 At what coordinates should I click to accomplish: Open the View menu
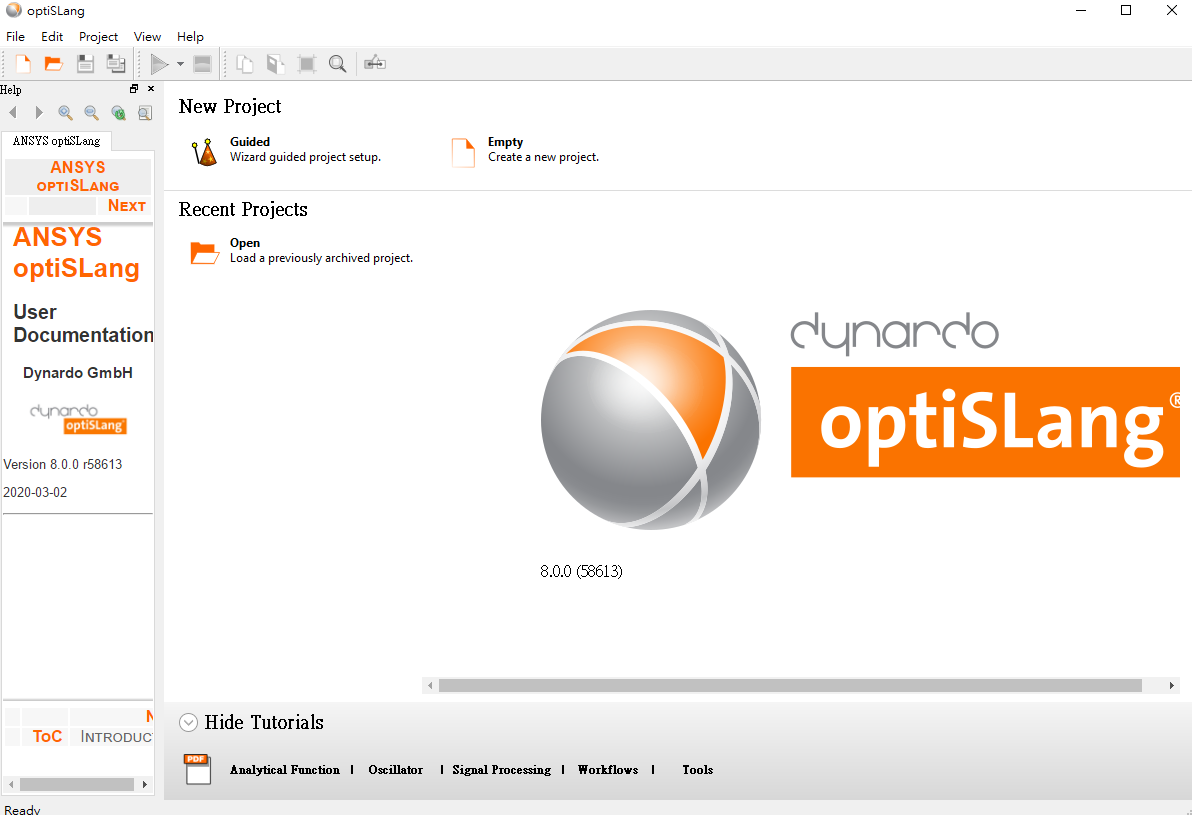(147, 36)
